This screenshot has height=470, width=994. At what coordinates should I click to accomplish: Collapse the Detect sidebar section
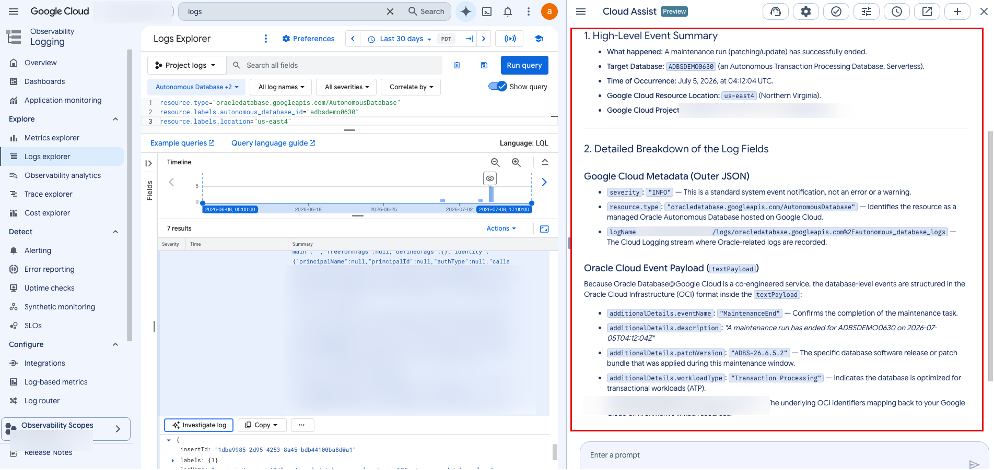click(115, 232)
